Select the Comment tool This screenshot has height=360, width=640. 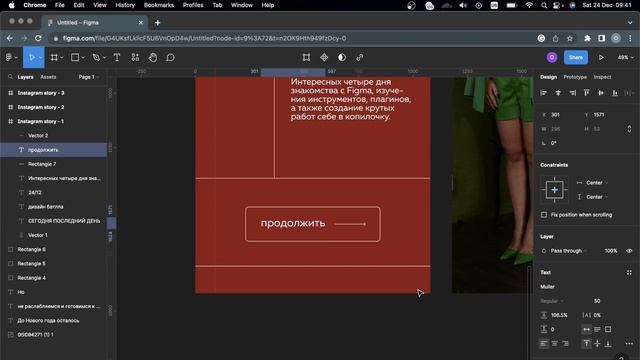pyautogui.click(x=171, y=58)
